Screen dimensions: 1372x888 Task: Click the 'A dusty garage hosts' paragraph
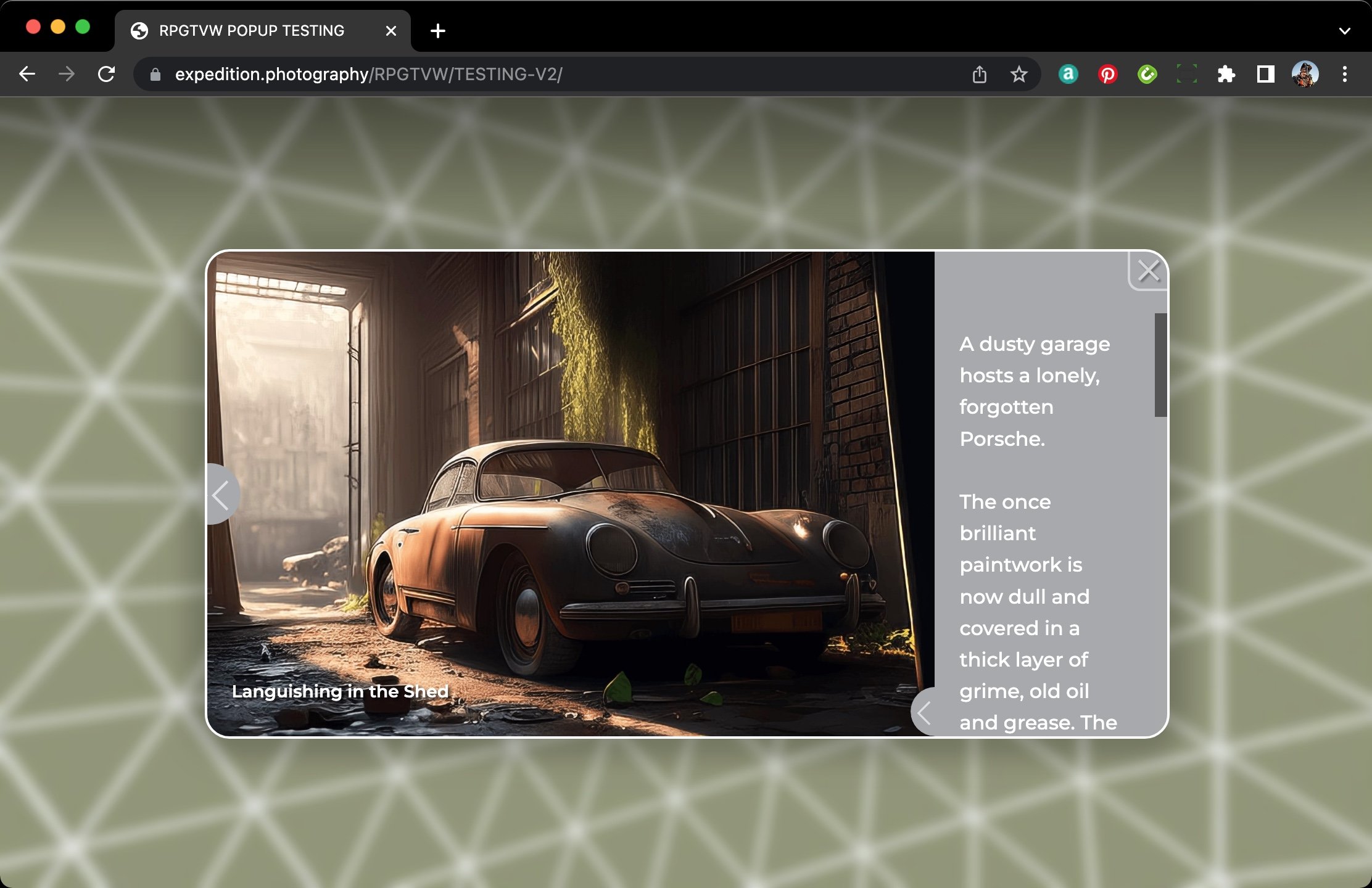[1035, 391]
